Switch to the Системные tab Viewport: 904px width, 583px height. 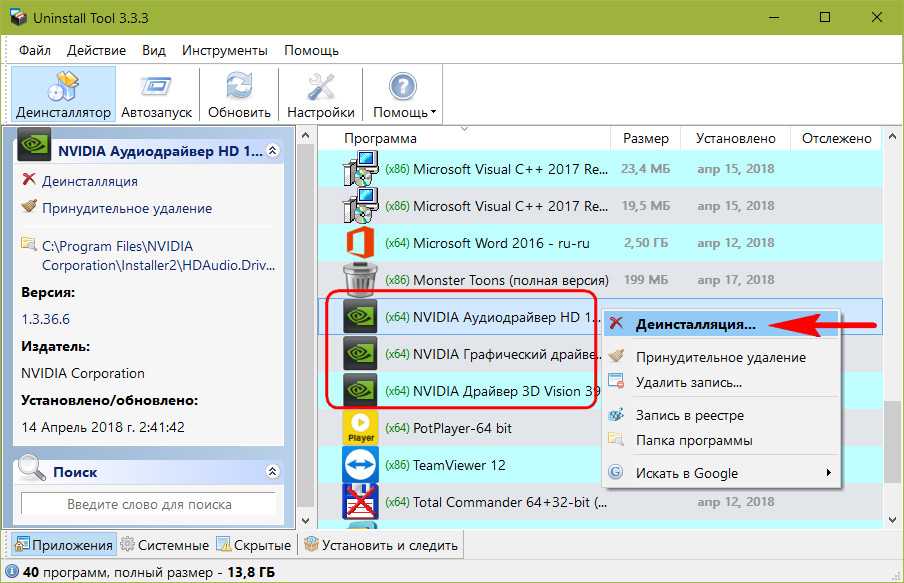(x=165, y=545)
